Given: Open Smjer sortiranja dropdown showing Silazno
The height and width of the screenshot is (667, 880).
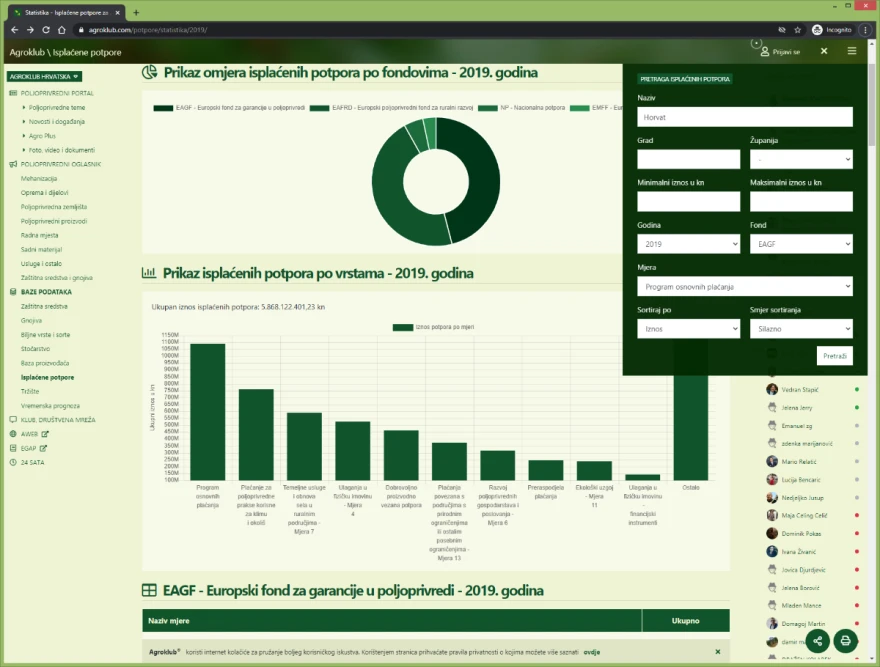Looking at the screenshot, I should (x=801, y=329).
